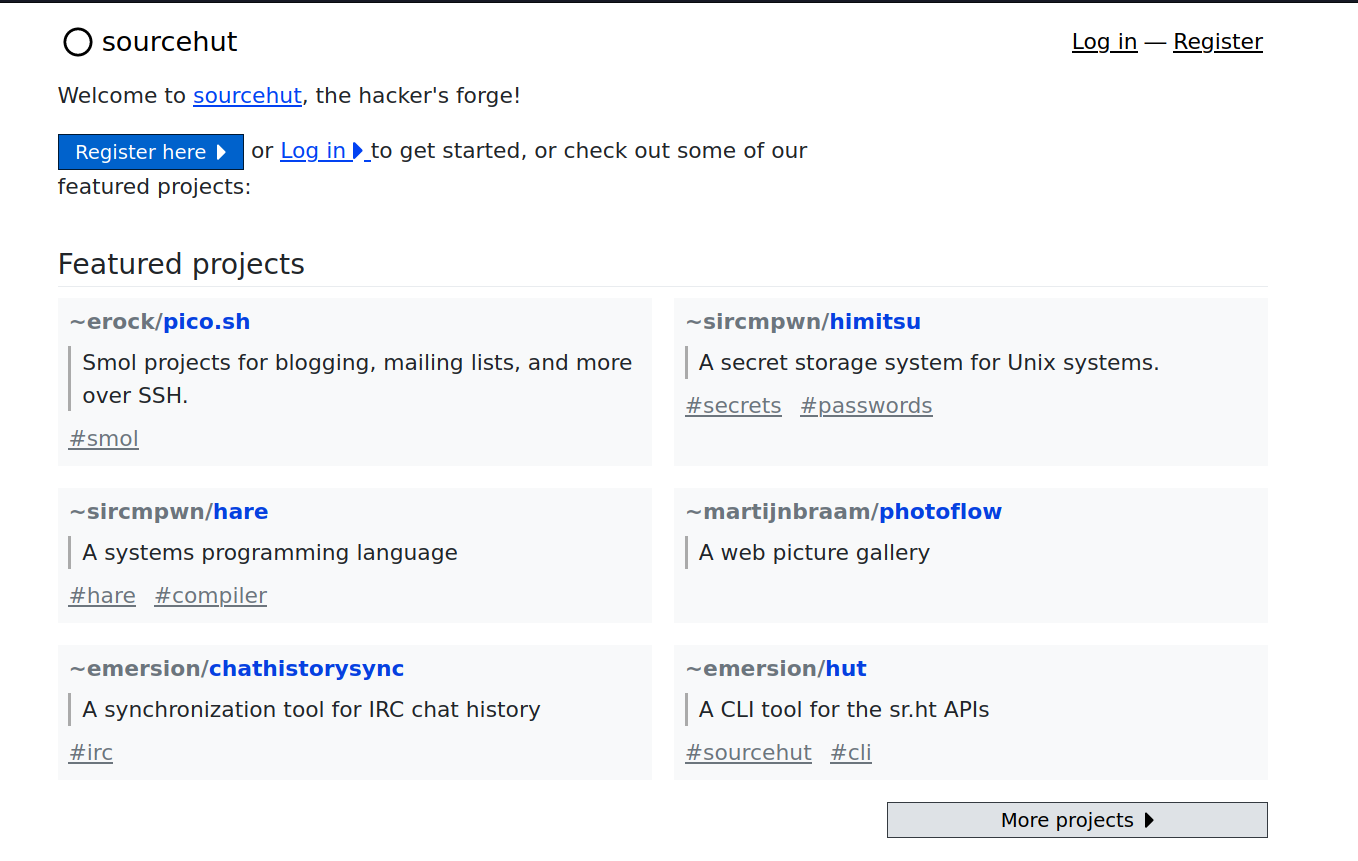This screenshot has height=861, width=1358.
Task: Filter by the #cli tag
Action: pyautogui.click(x=851, y=753)
